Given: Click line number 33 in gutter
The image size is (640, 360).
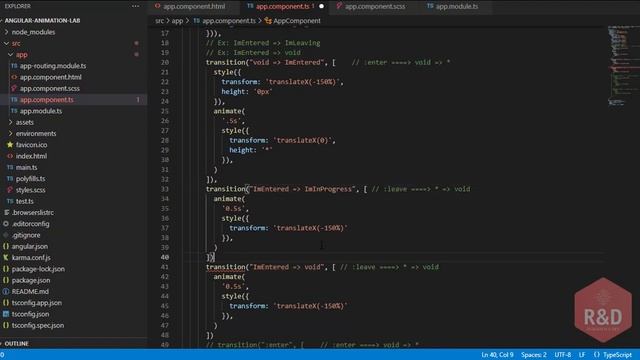Looking at the screenshot, I should [x=164, y=189].
